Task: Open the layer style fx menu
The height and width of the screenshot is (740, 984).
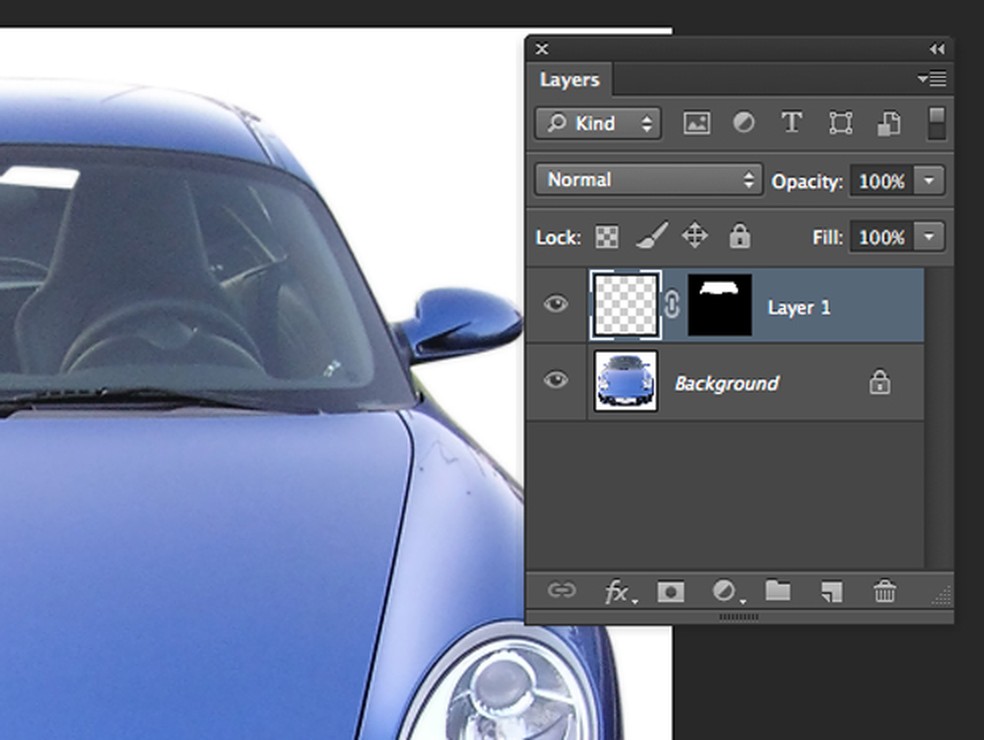Action: pos(618,592)
